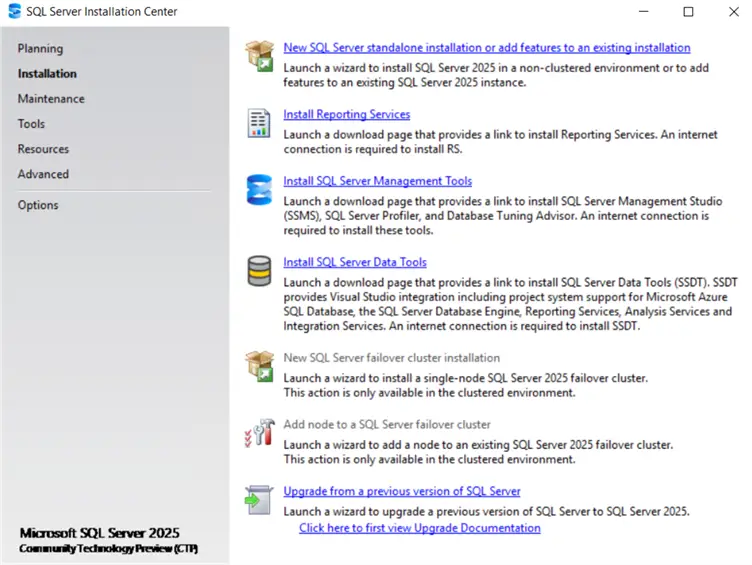752x565 pixels.
Task: Open Install SQL Server Management Tools link
Action: [x=377, y=181]
